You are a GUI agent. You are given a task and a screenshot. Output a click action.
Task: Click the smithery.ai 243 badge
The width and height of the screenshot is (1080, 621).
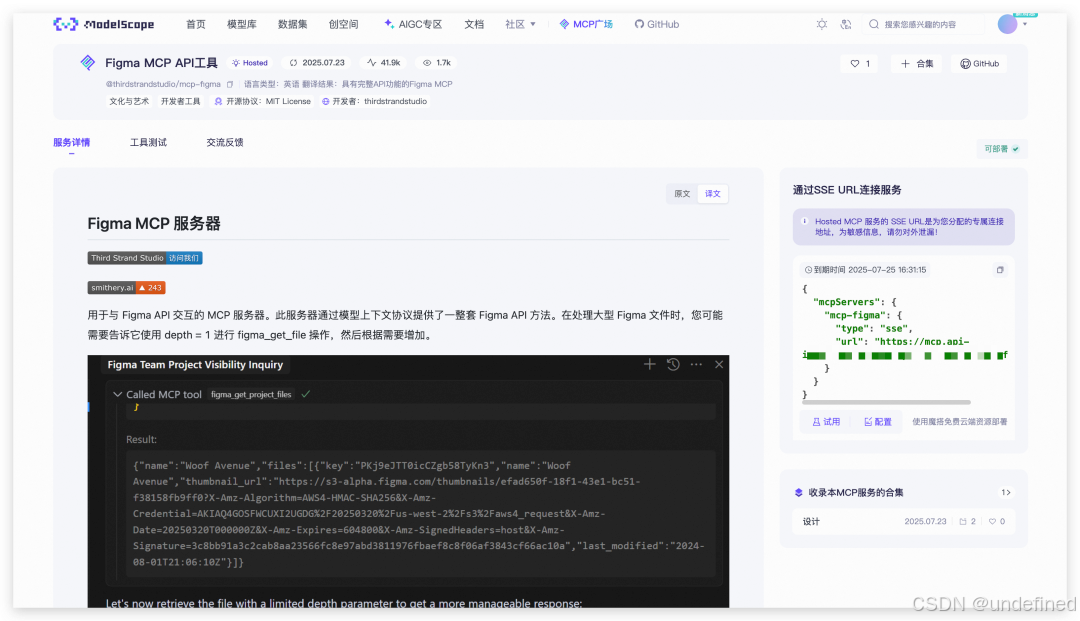127,288
